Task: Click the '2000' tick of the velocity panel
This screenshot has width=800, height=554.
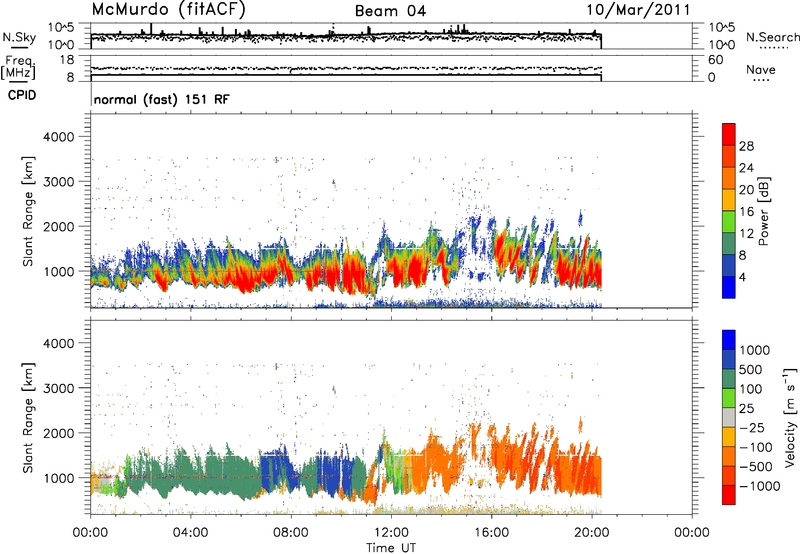Action: pyautogui.click(x=59, y=433)
